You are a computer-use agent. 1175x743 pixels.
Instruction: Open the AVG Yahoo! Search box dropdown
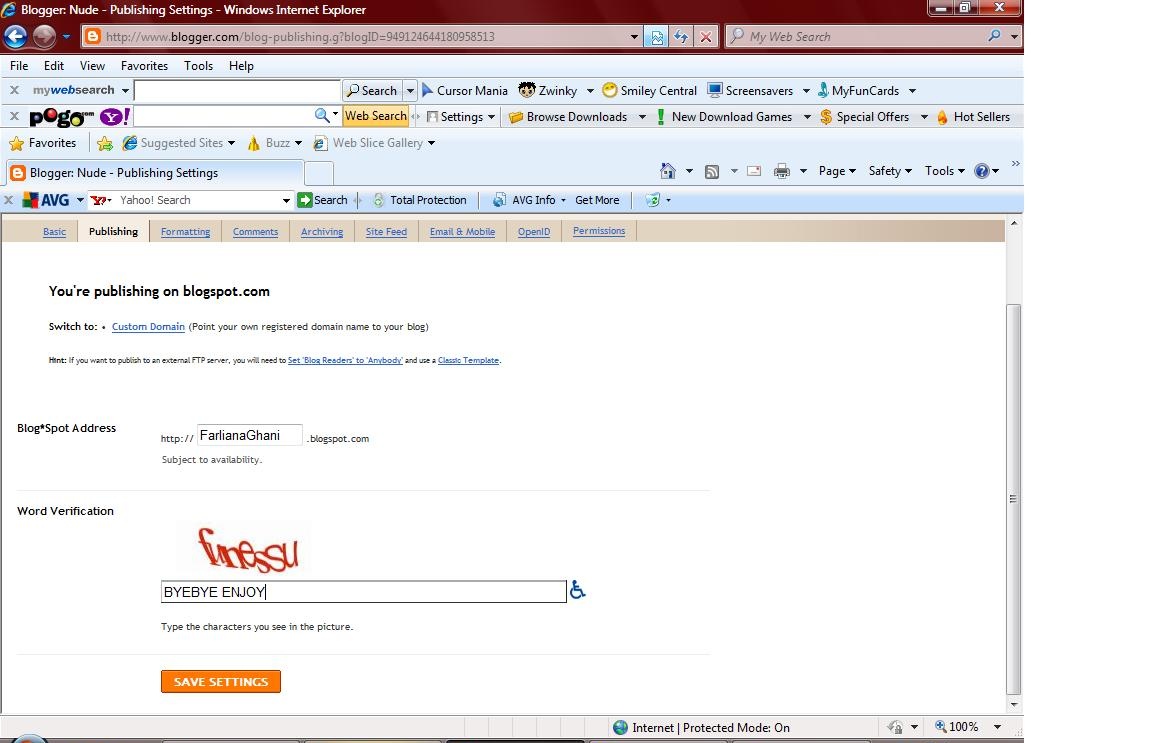[x=286, y=201]
